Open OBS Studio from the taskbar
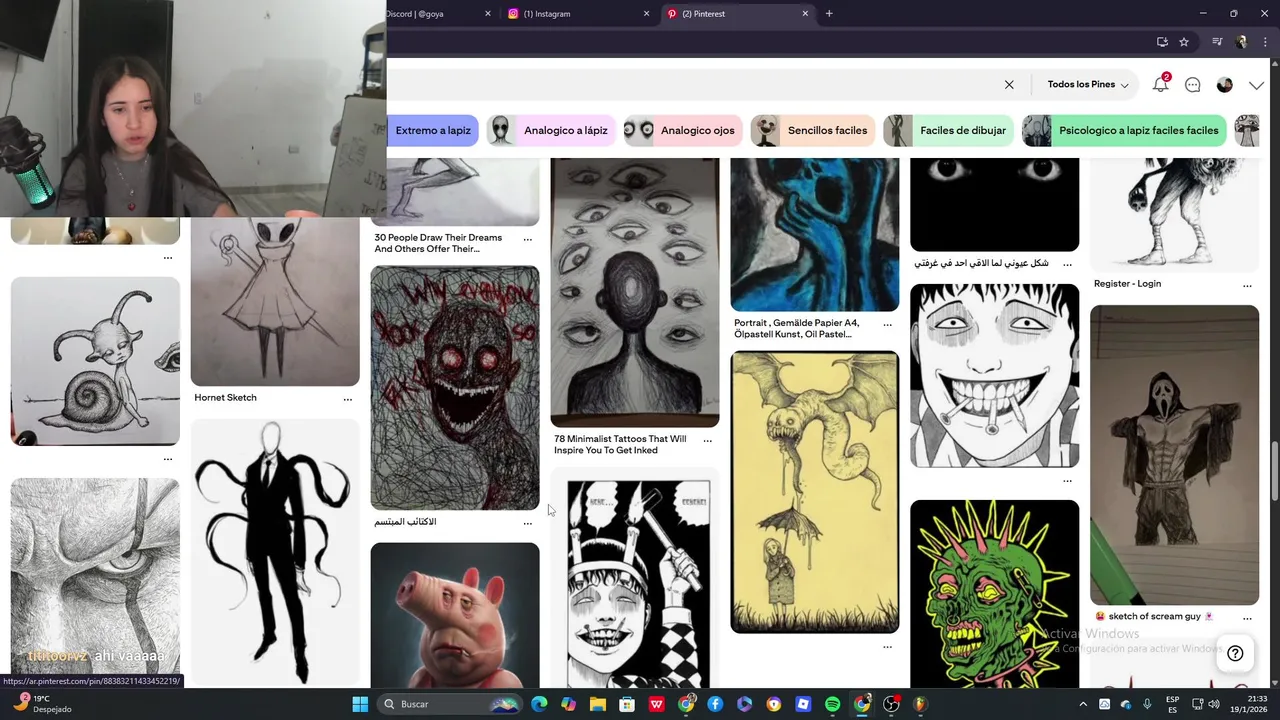1280x720 pixels. click(891, 704)
